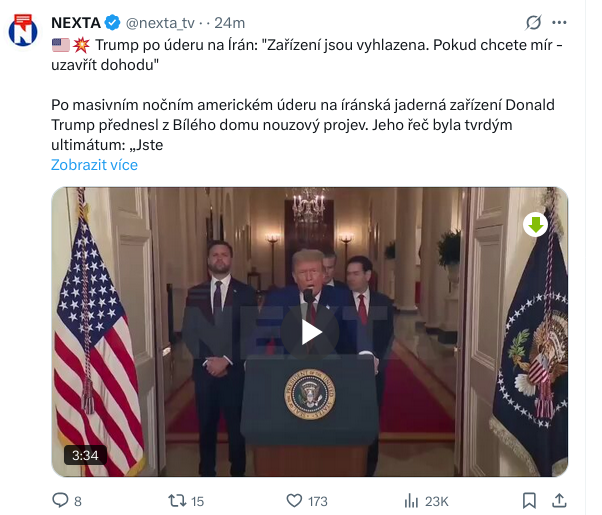Like the post with the heart icon
This screenshot has width=602, height=515.
tap(294, 500)
